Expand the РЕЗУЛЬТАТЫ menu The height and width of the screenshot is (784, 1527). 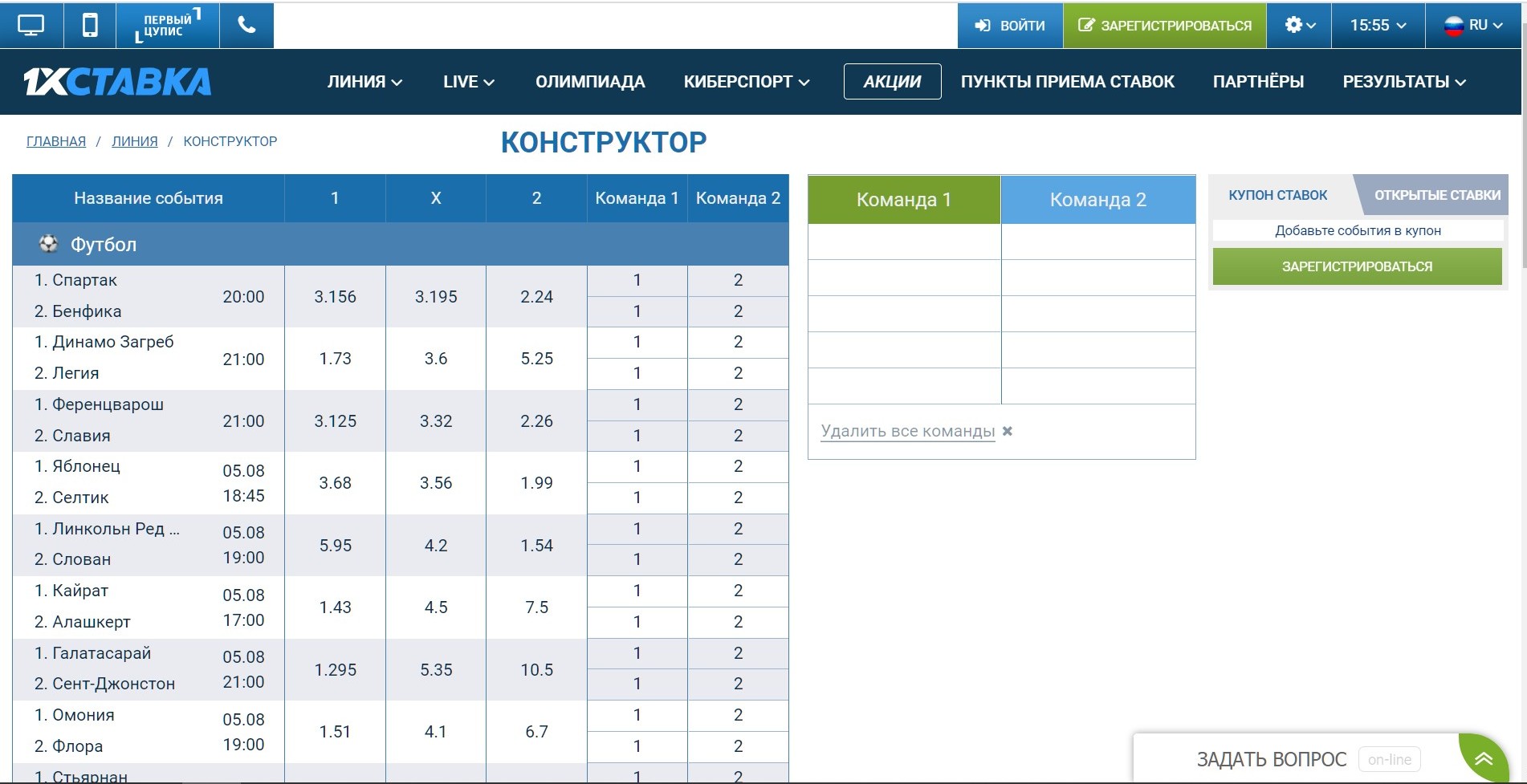[1404, 82]
